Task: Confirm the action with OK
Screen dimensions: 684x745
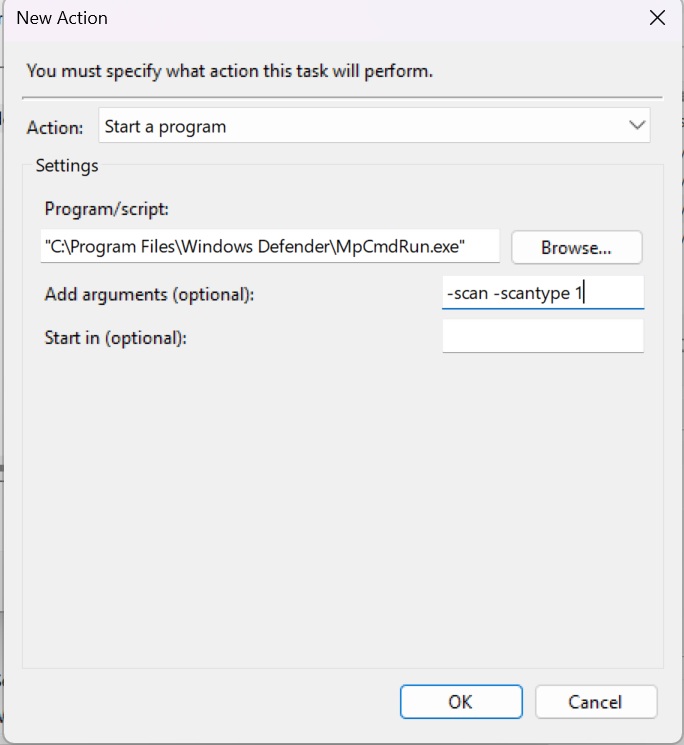Action: click(x=460, y=702)
